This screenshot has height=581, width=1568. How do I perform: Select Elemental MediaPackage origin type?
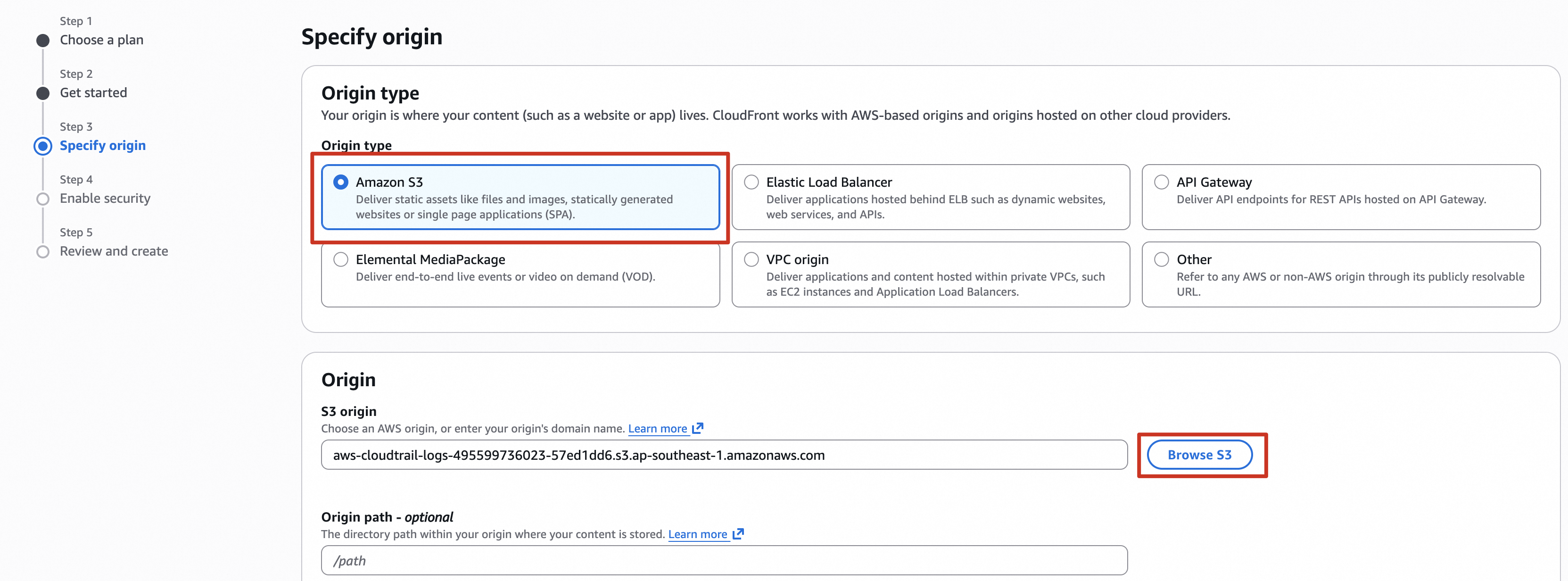coord(341,259)
